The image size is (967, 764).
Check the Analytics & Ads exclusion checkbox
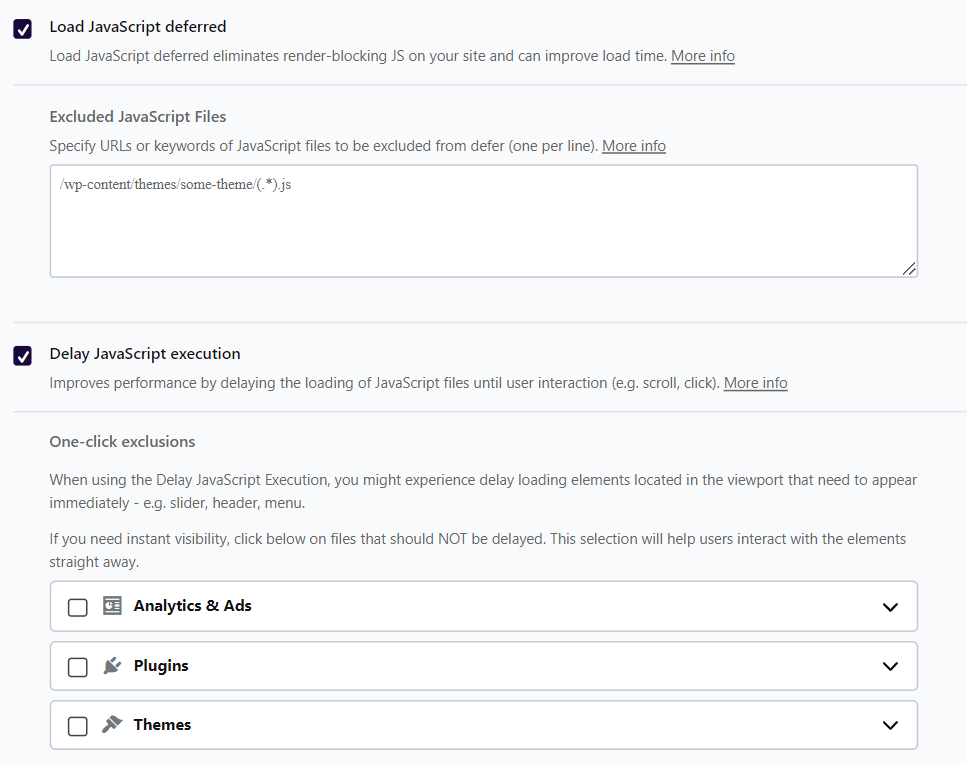coord(77,605)
